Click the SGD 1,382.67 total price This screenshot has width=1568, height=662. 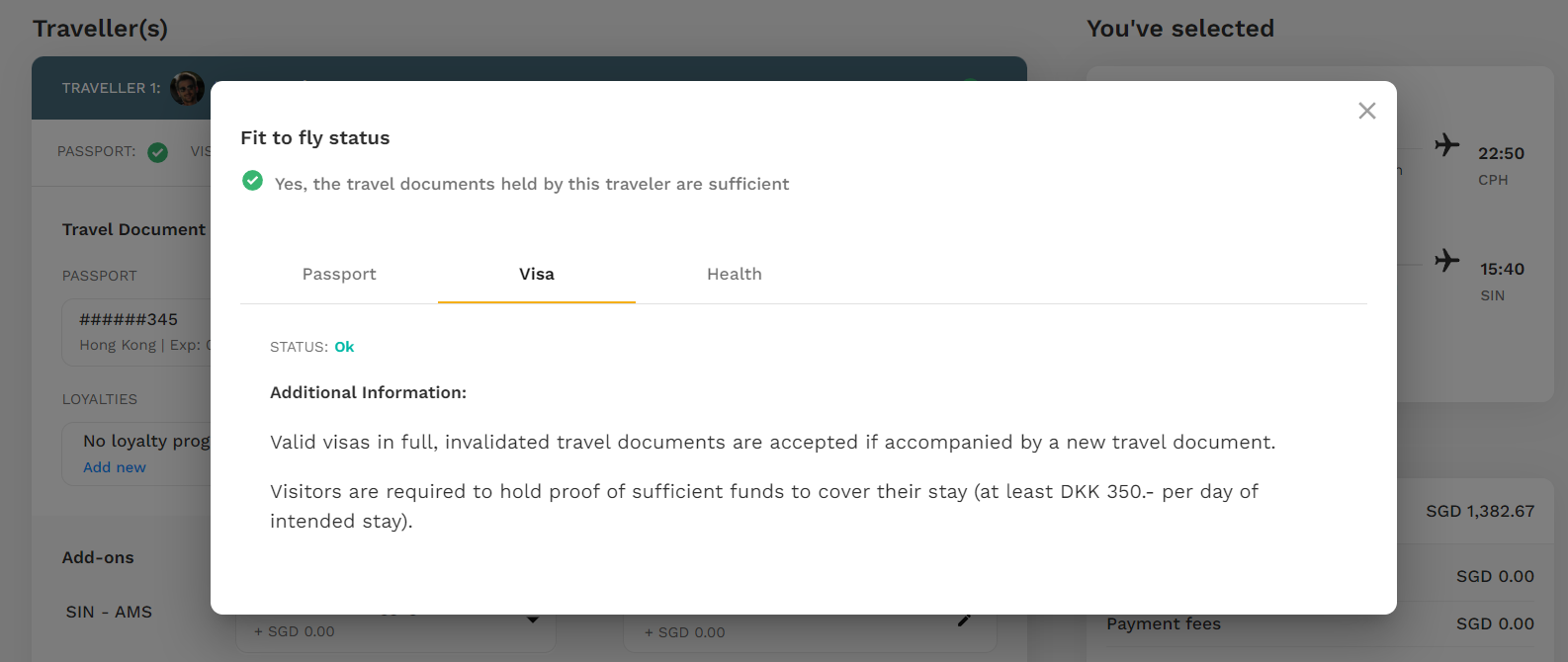pyautogui.click(x=1480, y=511)
